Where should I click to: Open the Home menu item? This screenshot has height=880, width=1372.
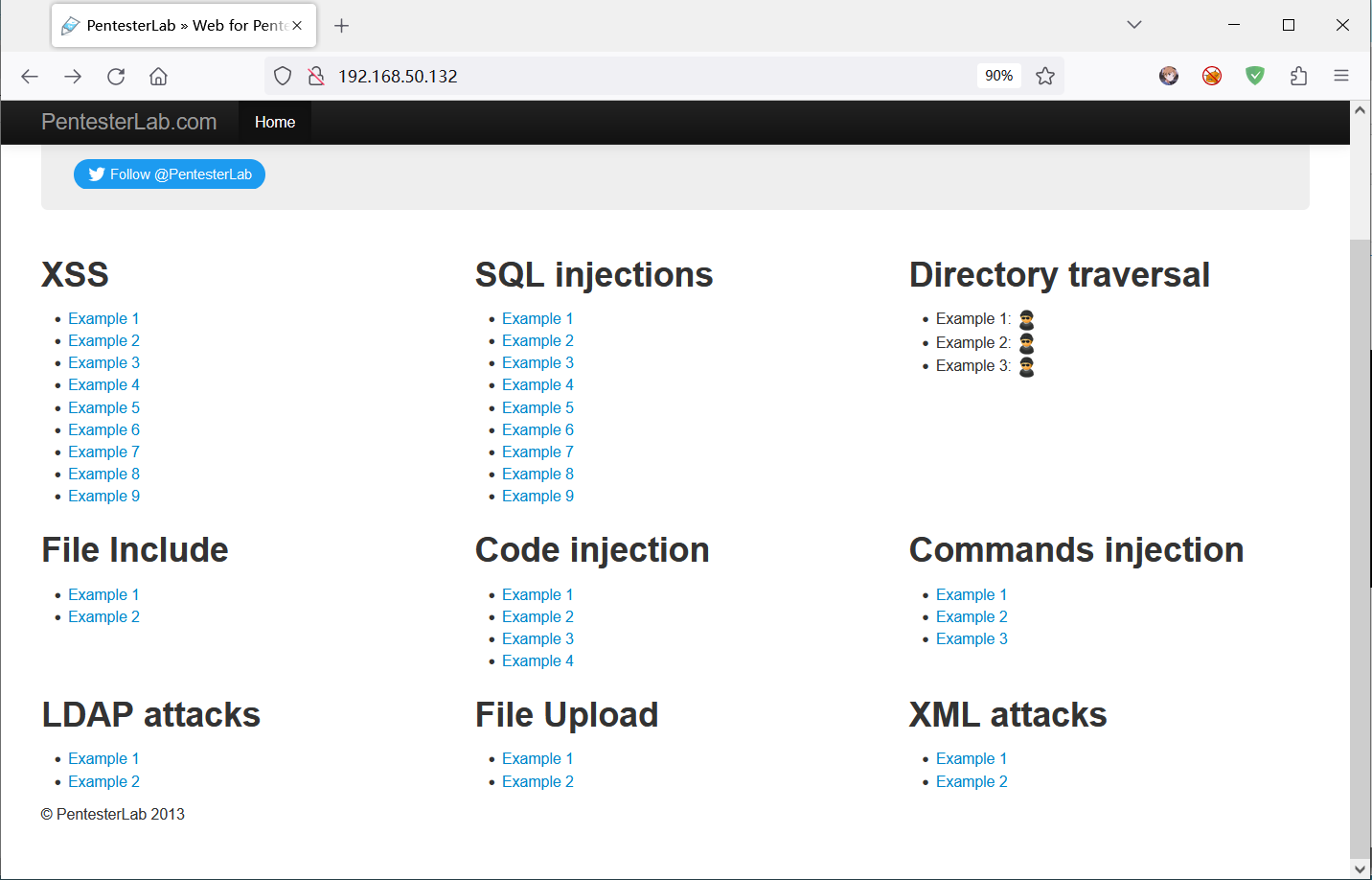[275, 122]
